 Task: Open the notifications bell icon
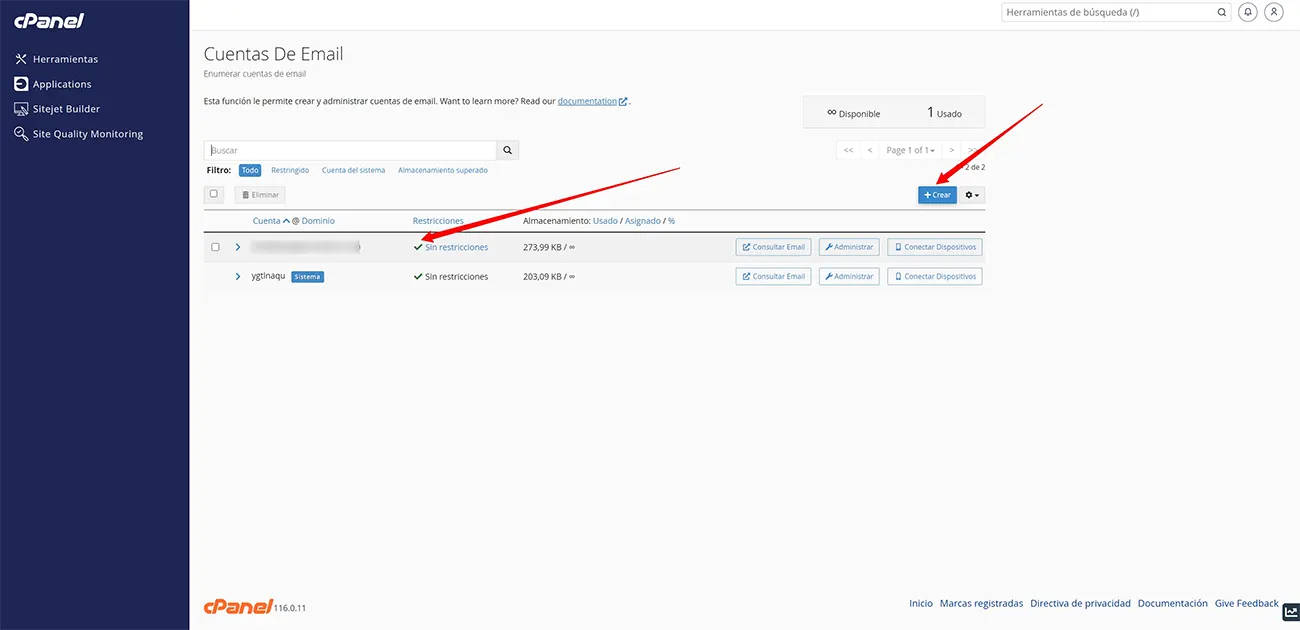pyautogui.click(x=1248, y=12)
